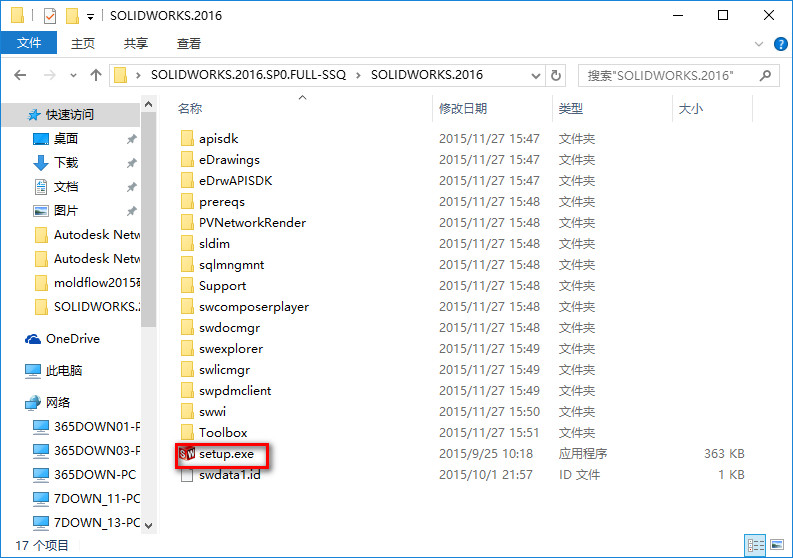Image resolution: width=793 pixels, height=558 pixels.
Task: Open the address bar history dropdown
Action: click(536, 76)
